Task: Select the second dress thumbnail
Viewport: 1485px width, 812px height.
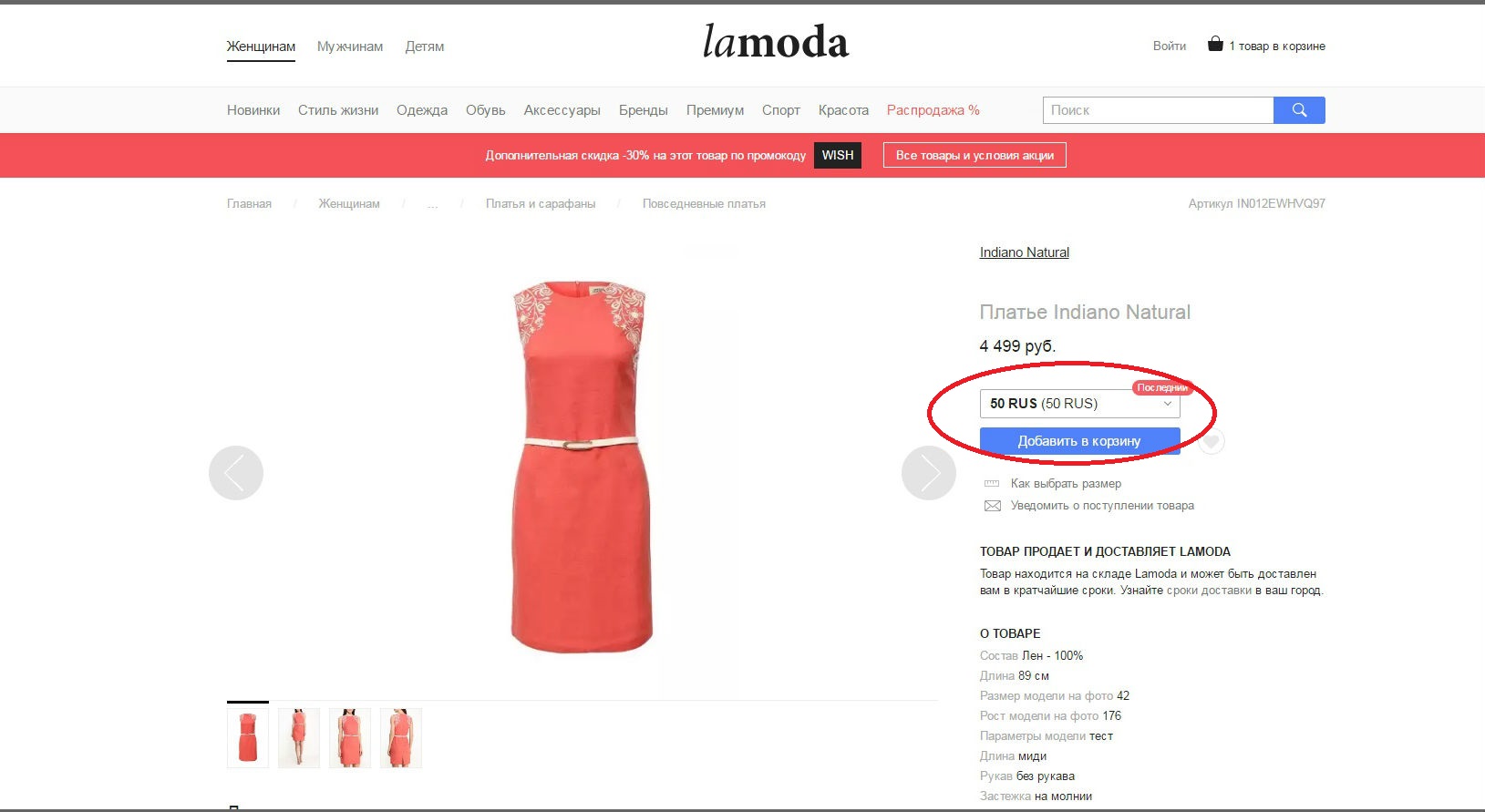Action: (299, 738)
